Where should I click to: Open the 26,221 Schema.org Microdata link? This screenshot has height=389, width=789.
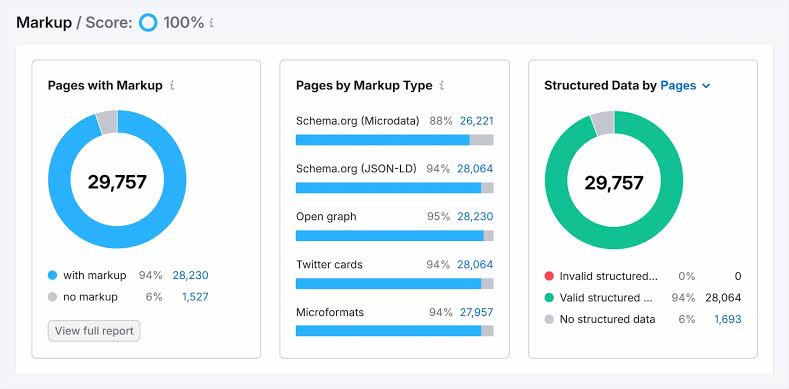click(477, 121)
